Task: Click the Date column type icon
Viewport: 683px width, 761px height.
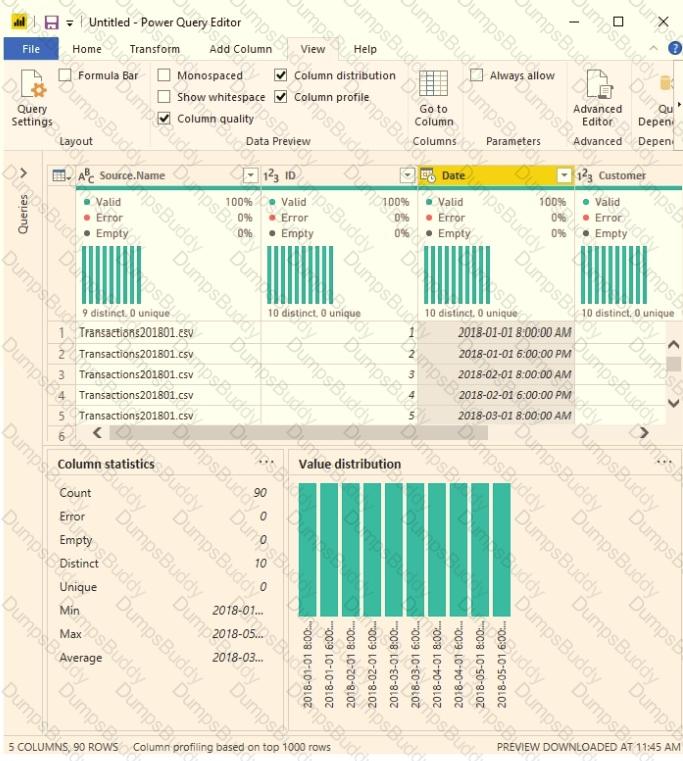Action: click(429, 176)
